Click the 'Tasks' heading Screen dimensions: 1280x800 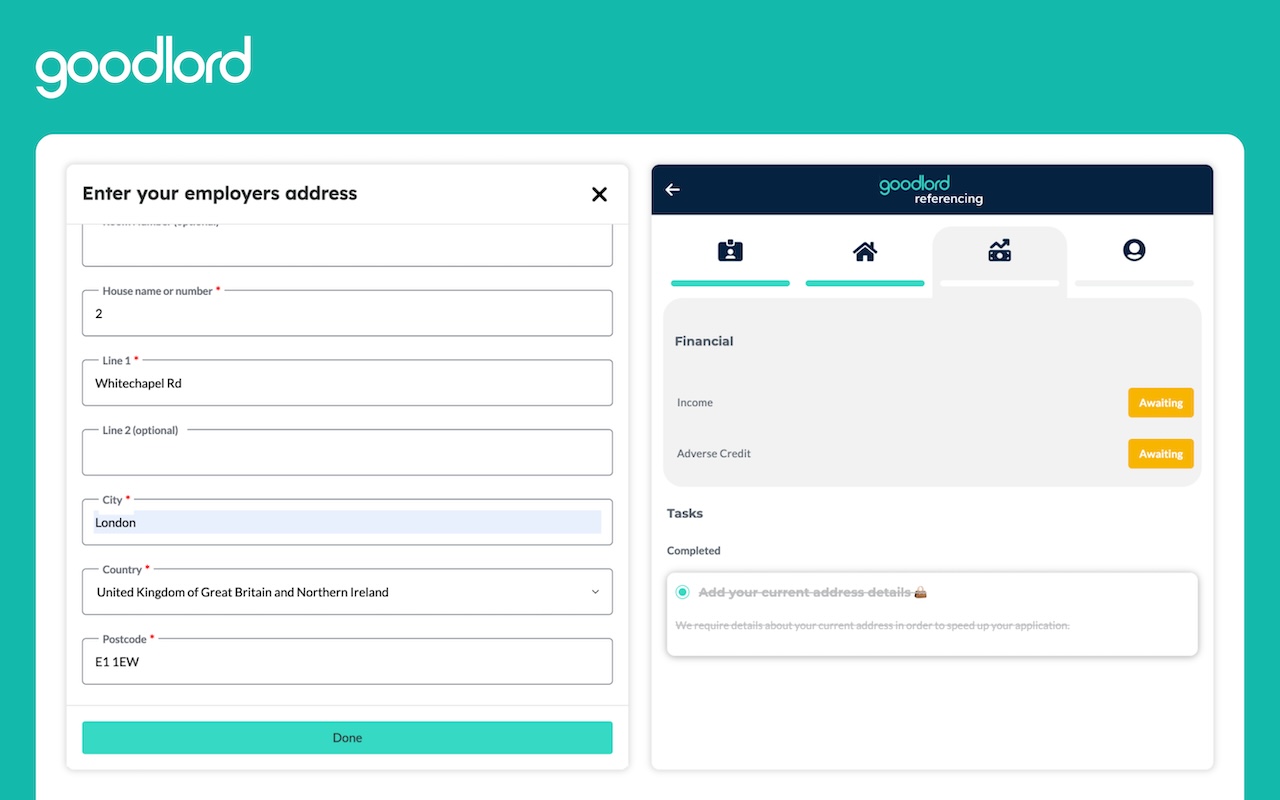[685, 513]
